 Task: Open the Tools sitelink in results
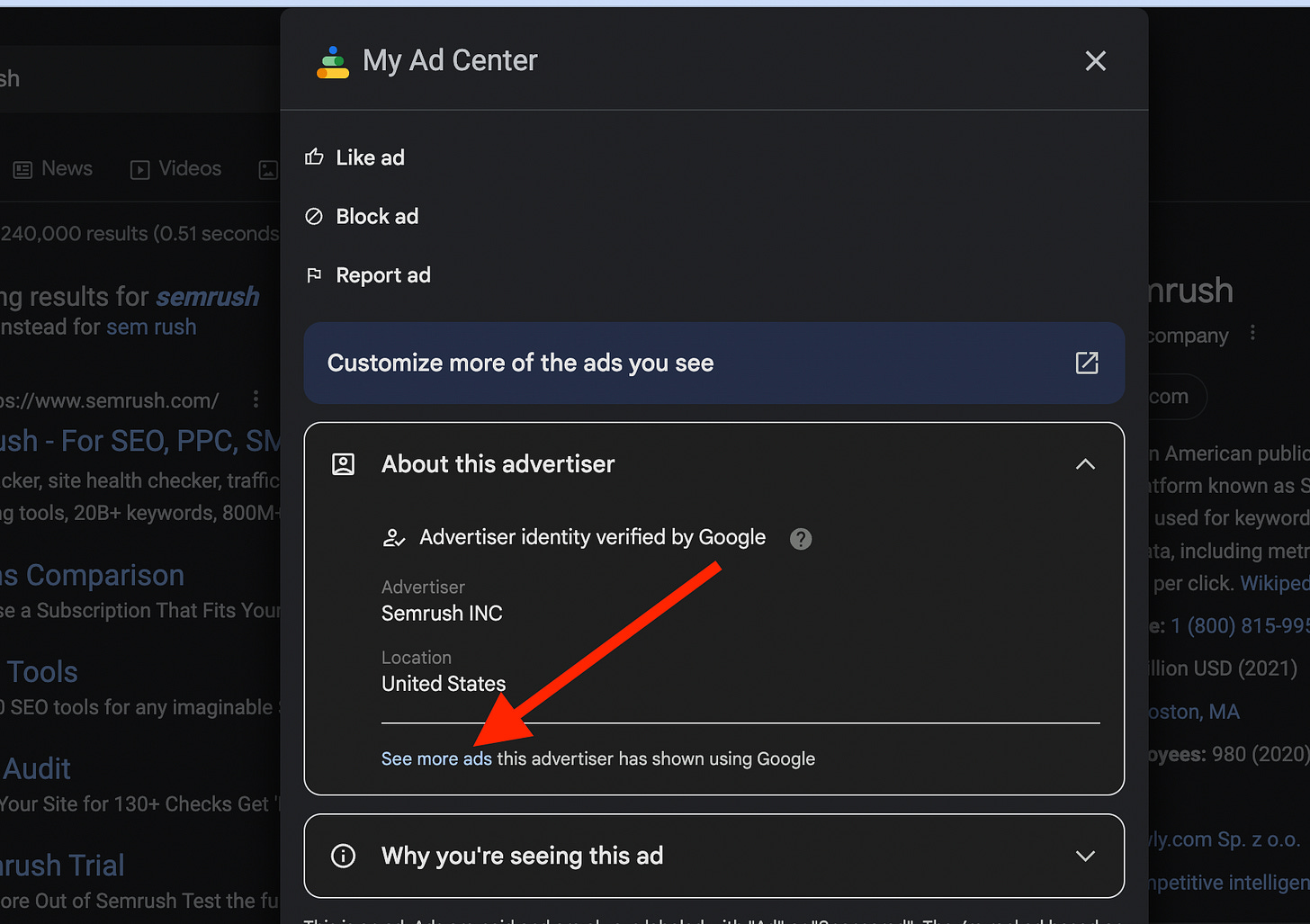click(40, 672)
